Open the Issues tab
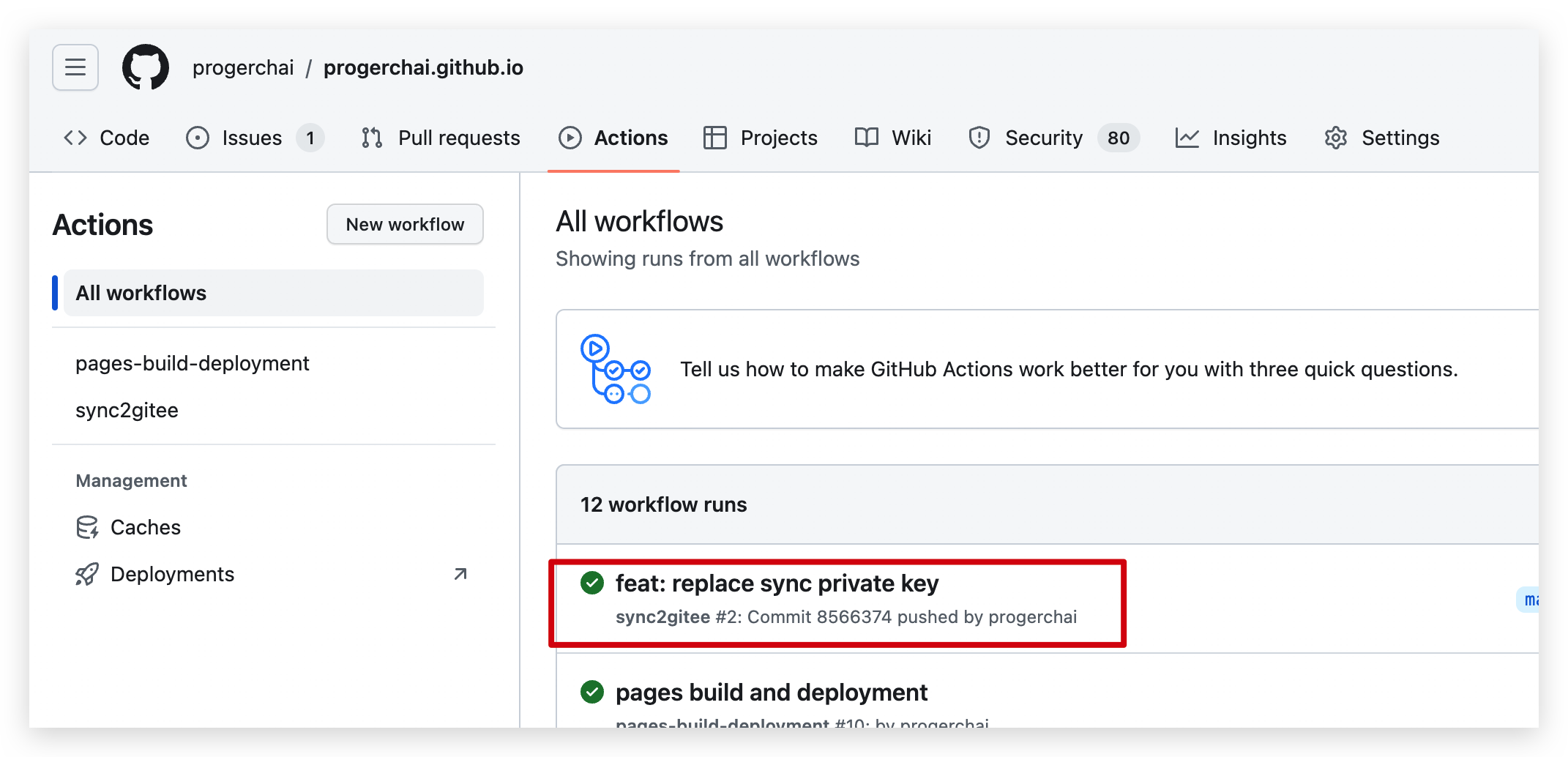The height and width of the screenshot is (757, 1568). (255, 138)
